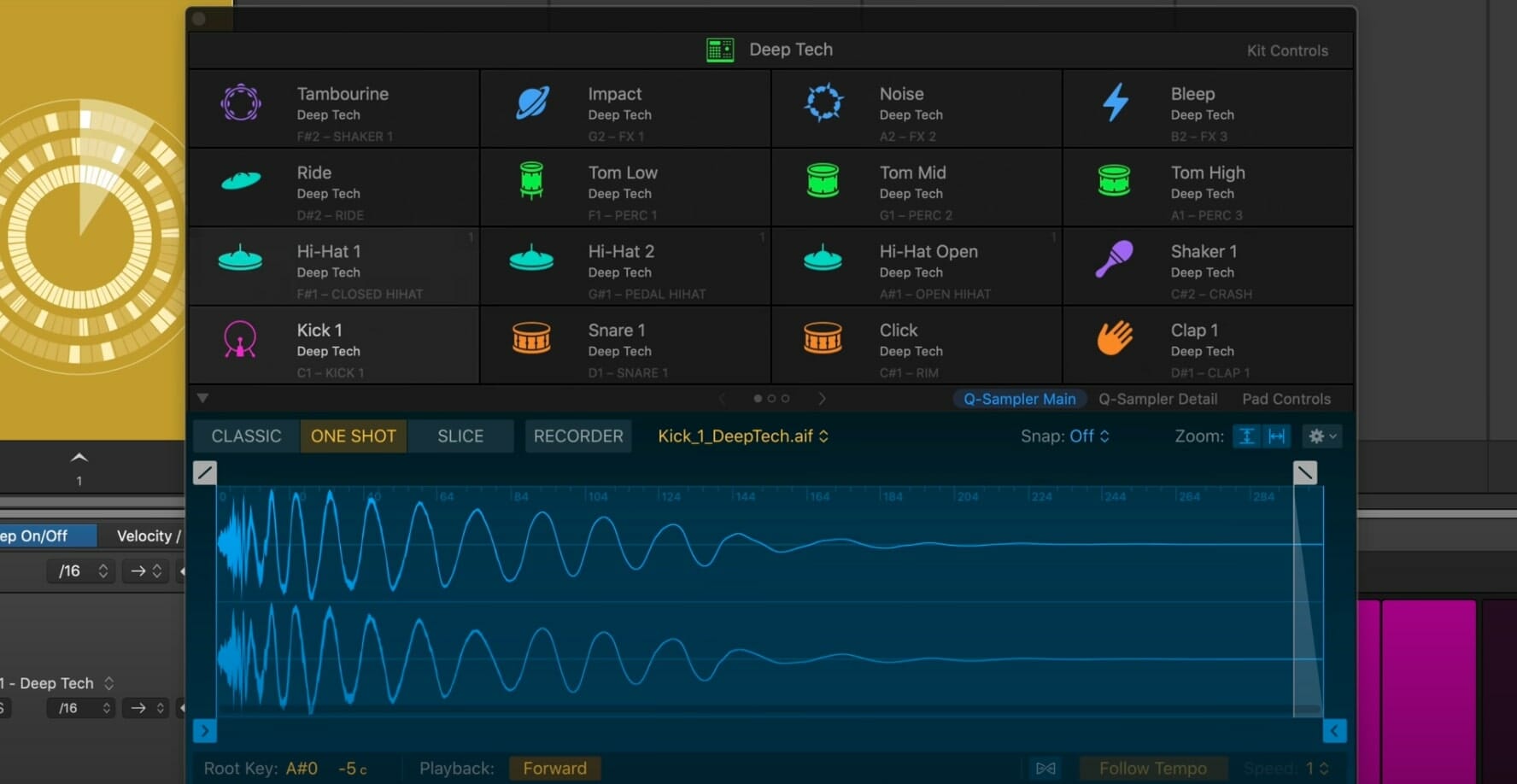This screenshot has width=1517, height=784.
Task: Select the Impact planet pad icon
Action: tap(532, 102)
